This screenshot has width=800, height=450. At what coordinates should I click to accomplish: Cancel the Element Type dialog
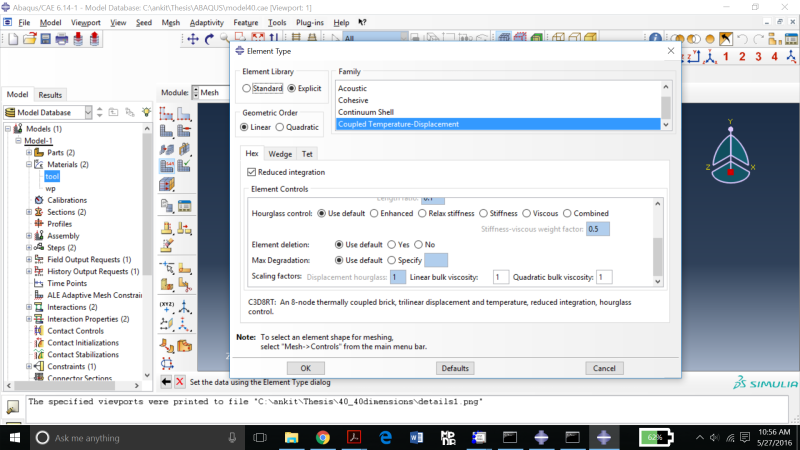[x=604, y=368]
